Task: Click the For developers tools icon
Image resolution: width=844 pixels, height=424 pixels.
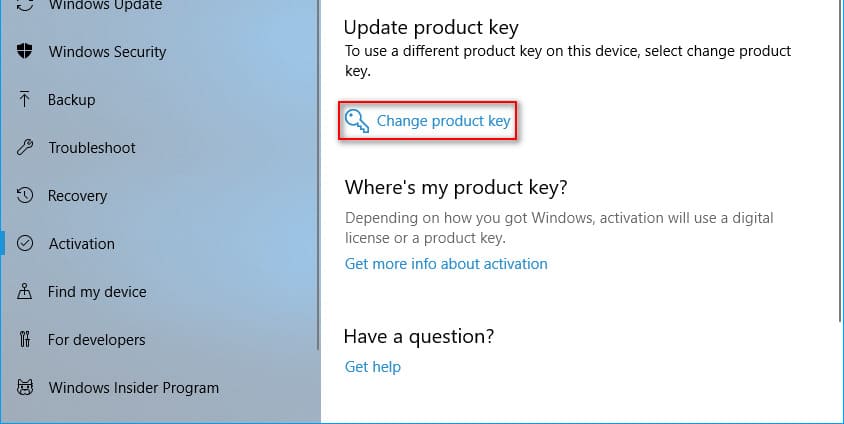Action: click(26, 340)
